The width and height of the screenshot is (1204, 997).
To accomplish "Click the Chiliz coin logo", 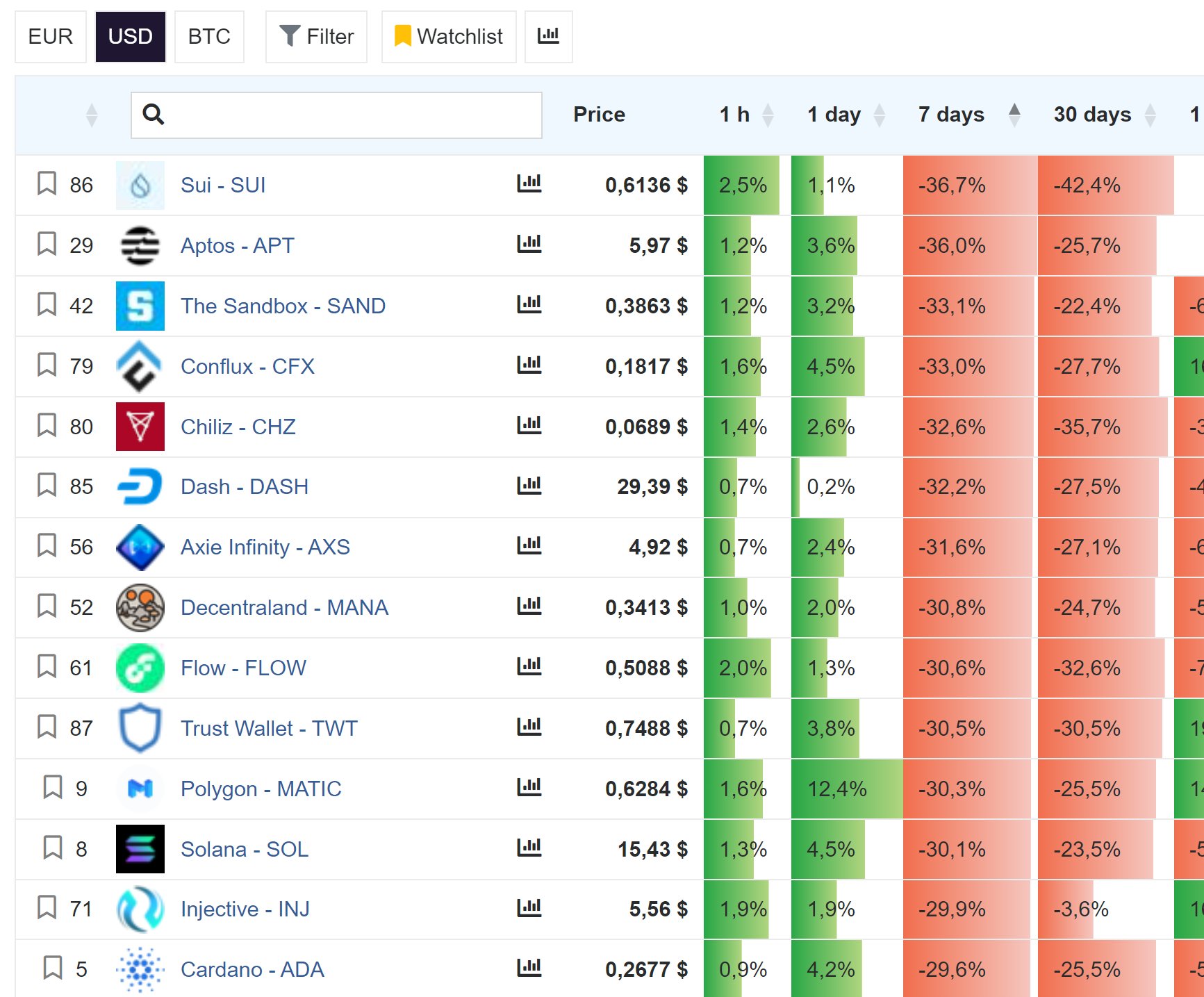I will 140,427.
